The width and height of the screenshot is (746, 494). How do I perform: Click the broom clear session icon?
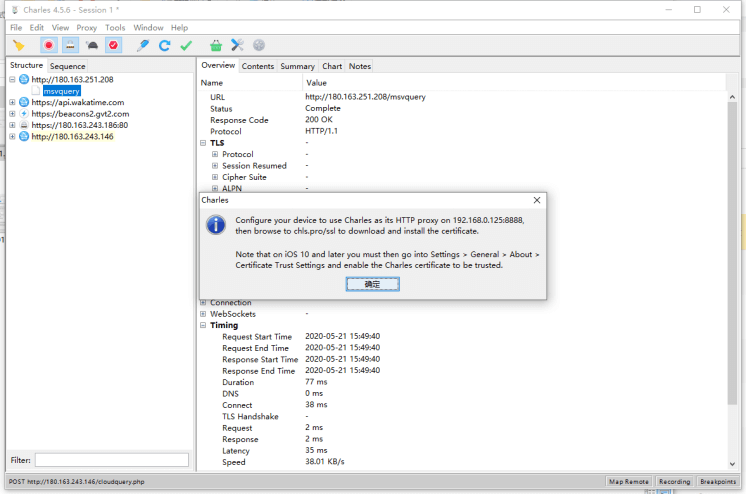coord(18,45)
